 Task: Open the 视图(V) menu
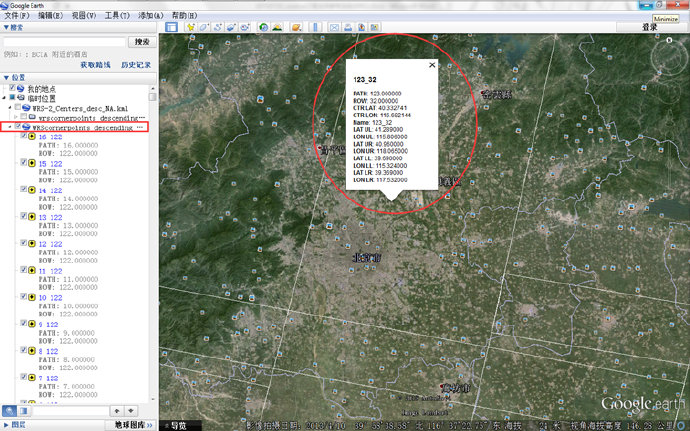84,15
